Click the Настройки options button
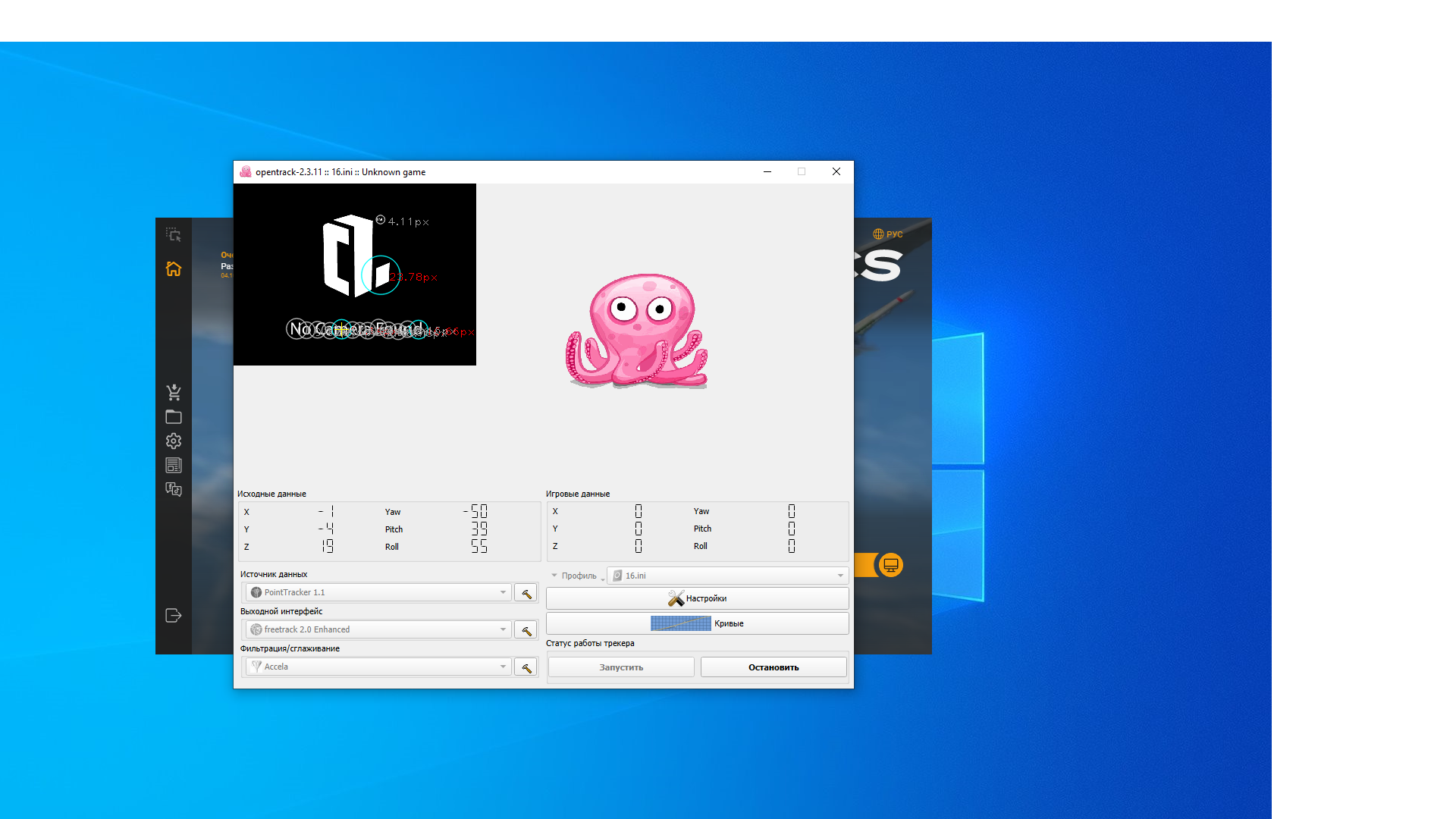This screenshot has height=819, width=1456. pyautogui.click(x=697, y=598)
